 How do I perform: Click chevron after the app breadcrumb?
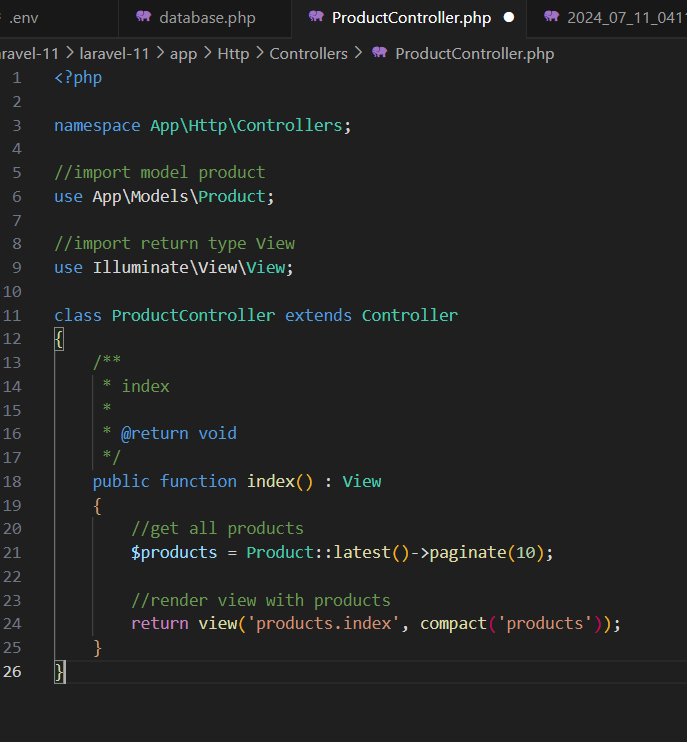[x=207, y=53]
